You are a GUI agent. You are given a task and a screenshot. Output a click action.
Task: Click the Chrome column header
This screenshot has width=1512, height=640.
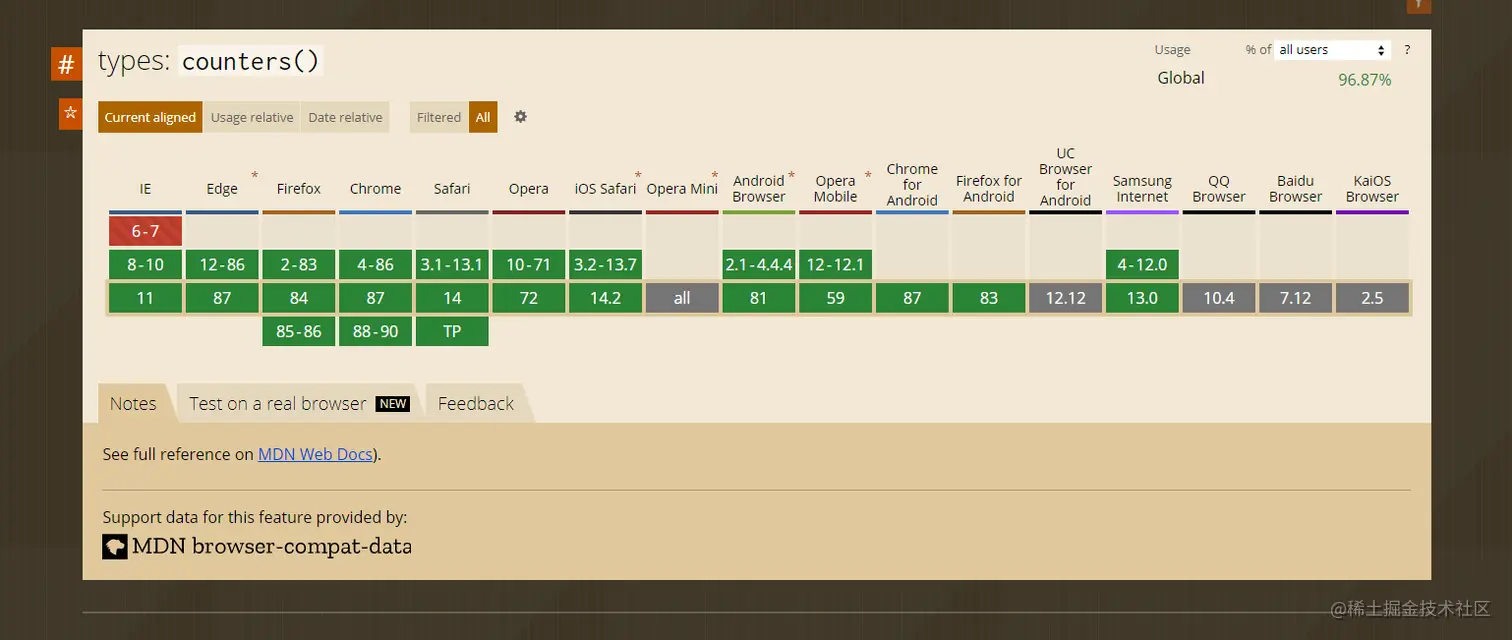pyautogui.click(x=375, y=189)
